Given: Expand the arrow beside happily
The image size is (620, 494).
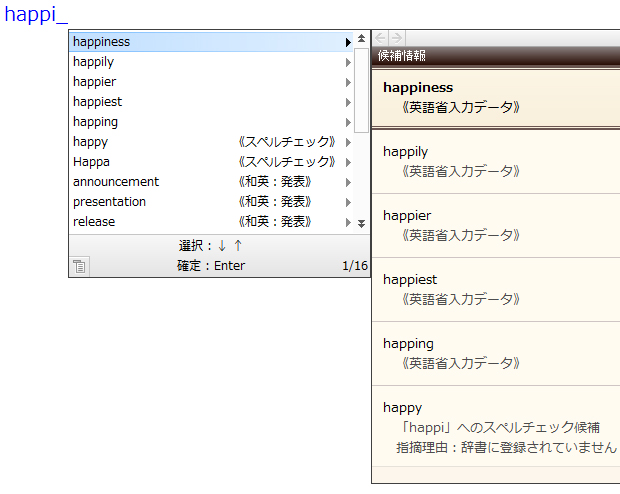Looking at the screenshot, I should (348, 62).
